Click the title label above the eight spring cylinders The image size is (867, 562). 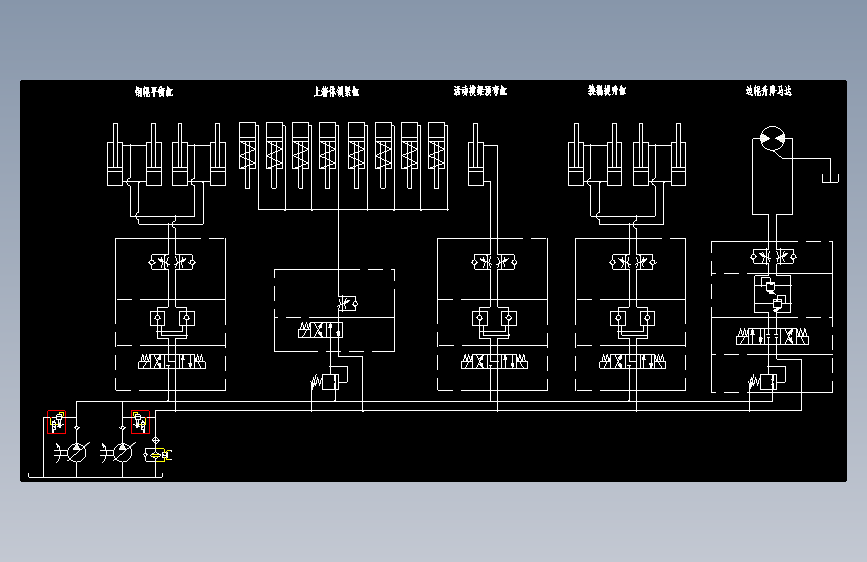pyautogui.click(x=337, y=91)
